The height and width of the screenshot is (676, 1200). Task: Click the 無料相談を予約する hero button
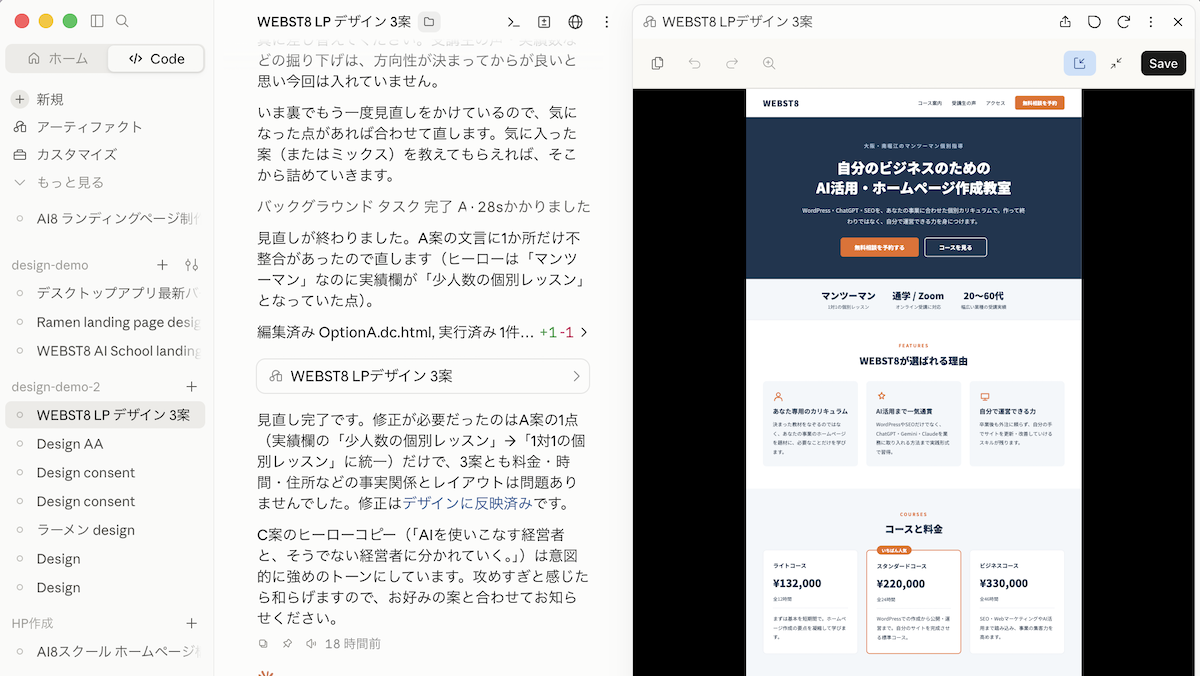(x=879, y=247)
